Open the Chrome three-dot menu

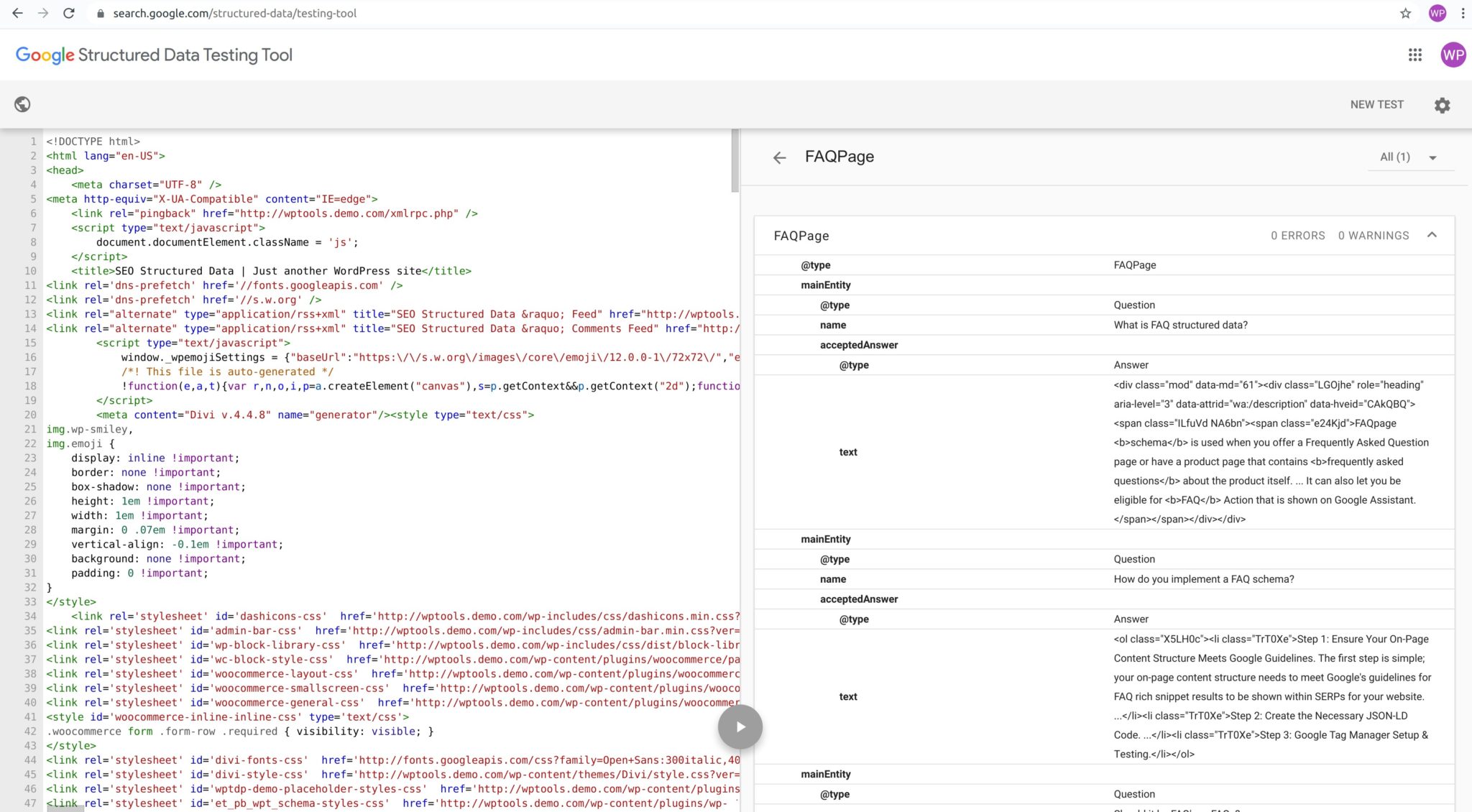1463,13
